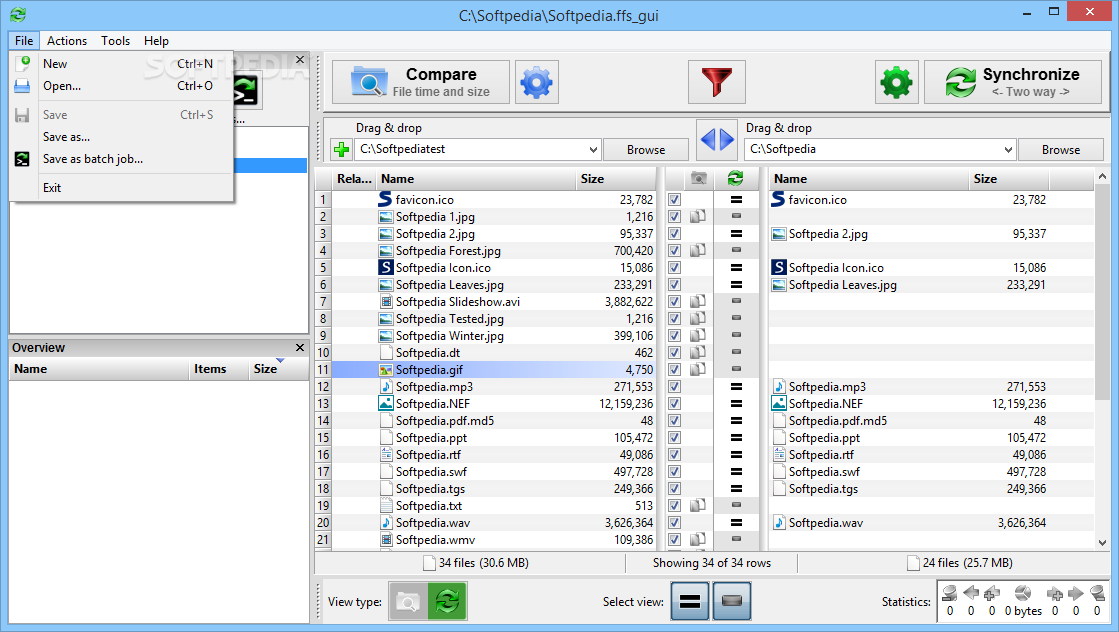Screen dimensions: 1119x632
Task: Click the right delete statistics icon
Action: click(1097, 593)
